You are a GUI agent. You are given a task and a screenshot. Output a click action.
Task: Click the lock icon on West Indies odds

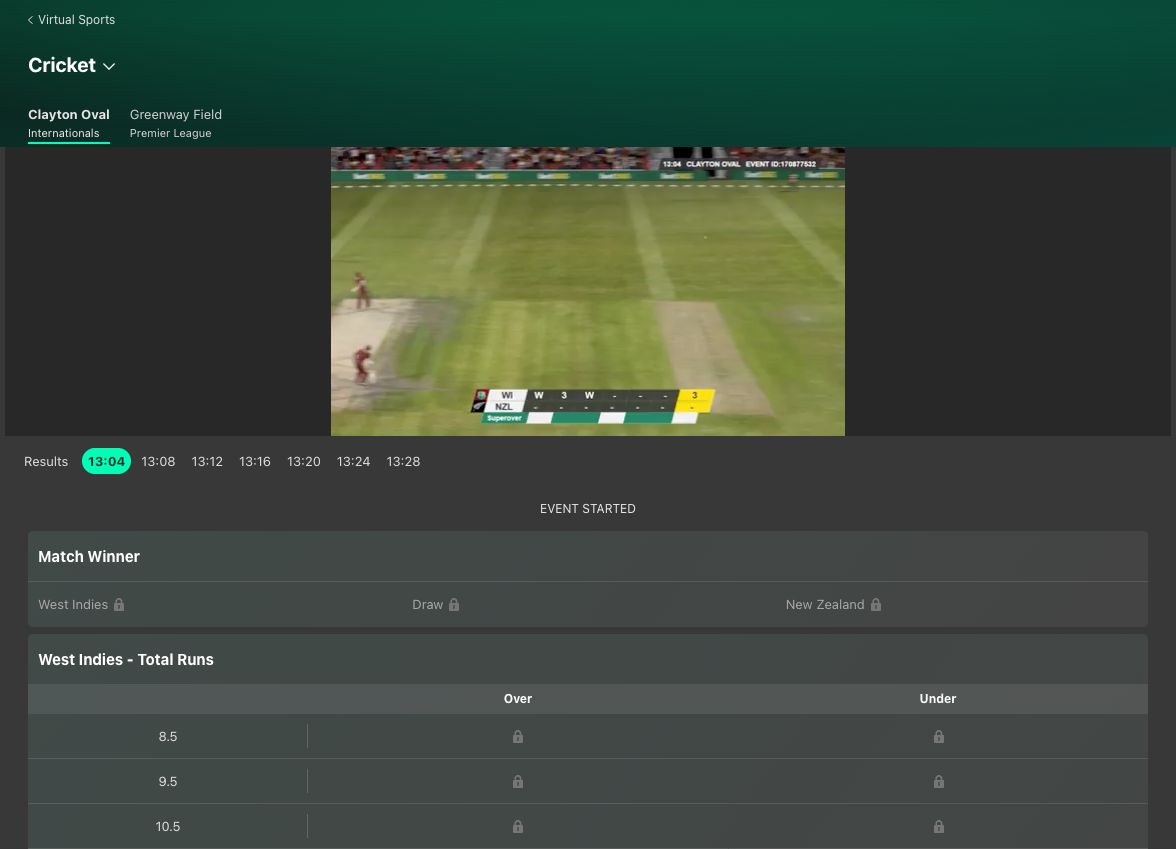(118, 604)
